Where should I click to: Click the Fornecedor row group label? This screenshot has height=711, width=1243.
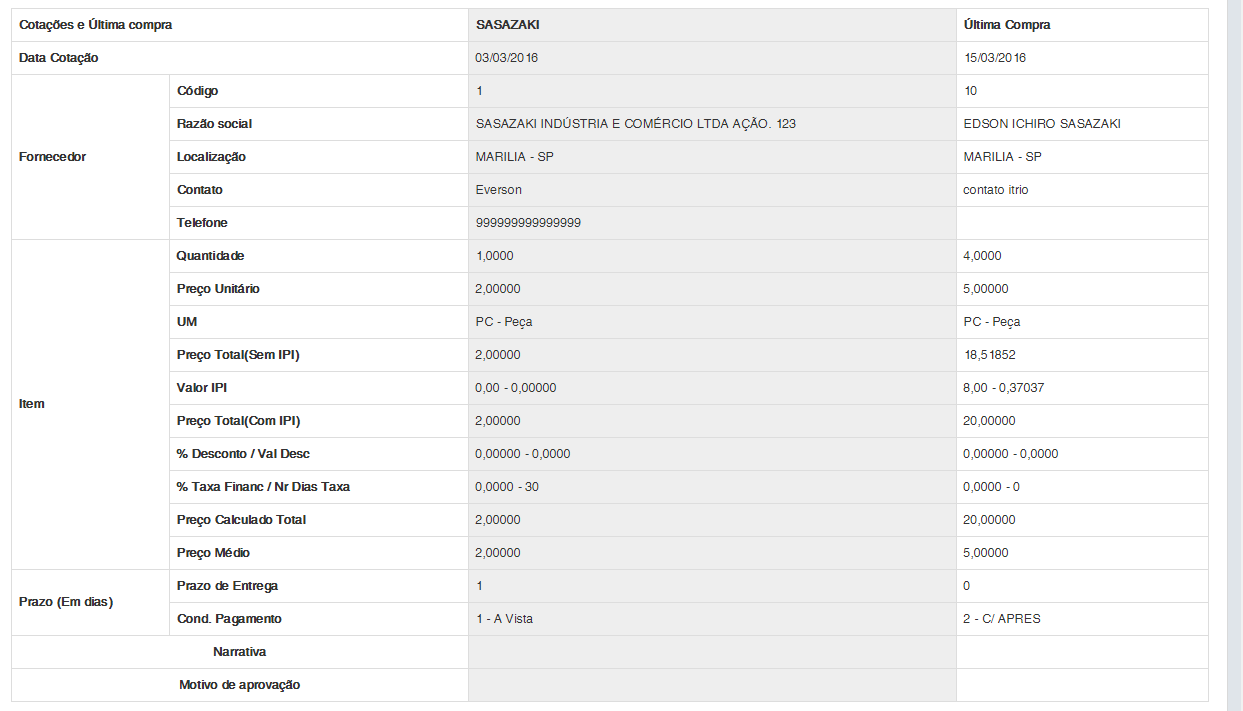(x=53, y=157)
